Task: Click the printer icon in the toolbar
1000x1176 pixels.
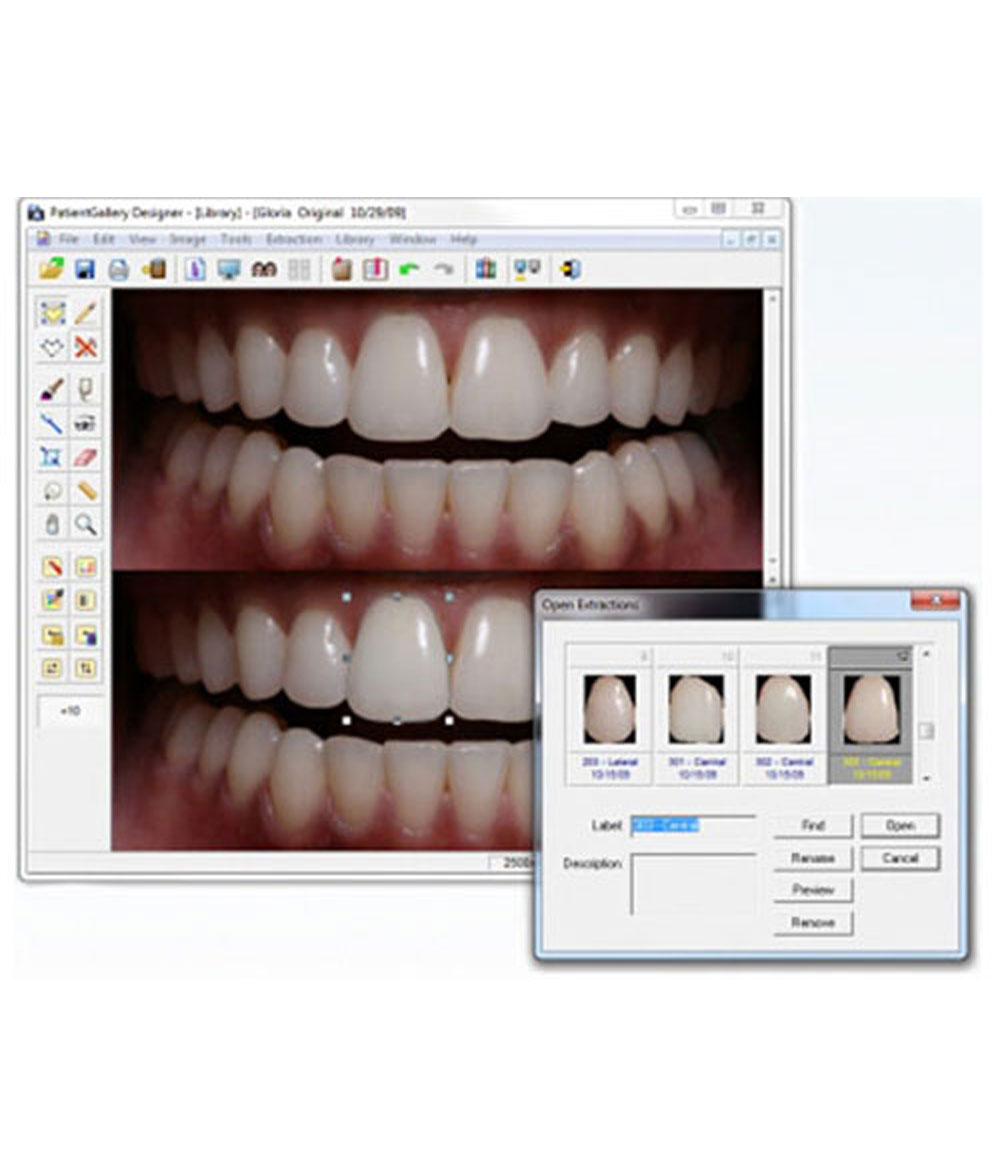Action: pos(119,269)
